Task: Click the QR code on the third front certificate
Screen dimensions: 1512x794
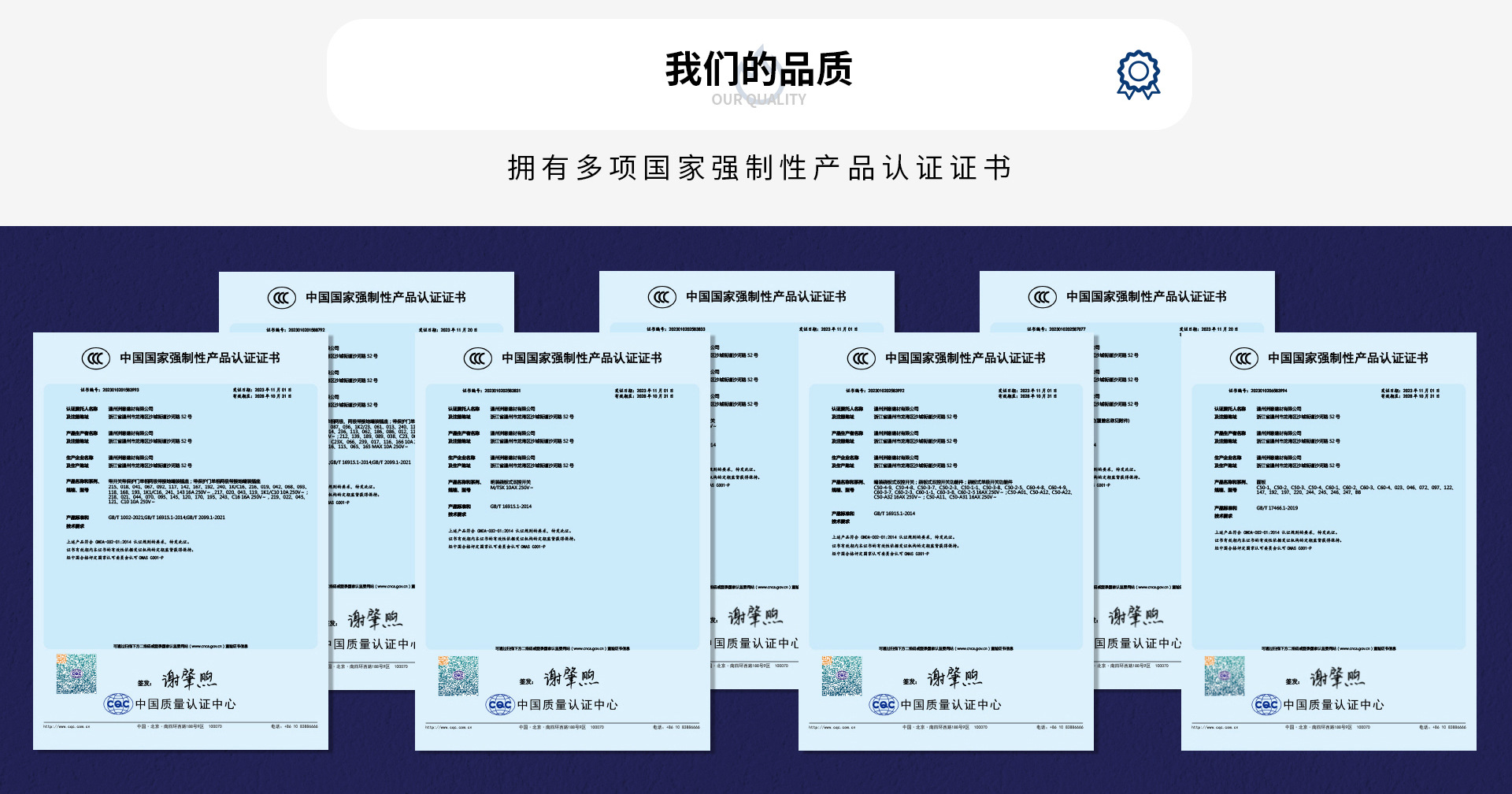Action: click(842, 675)
